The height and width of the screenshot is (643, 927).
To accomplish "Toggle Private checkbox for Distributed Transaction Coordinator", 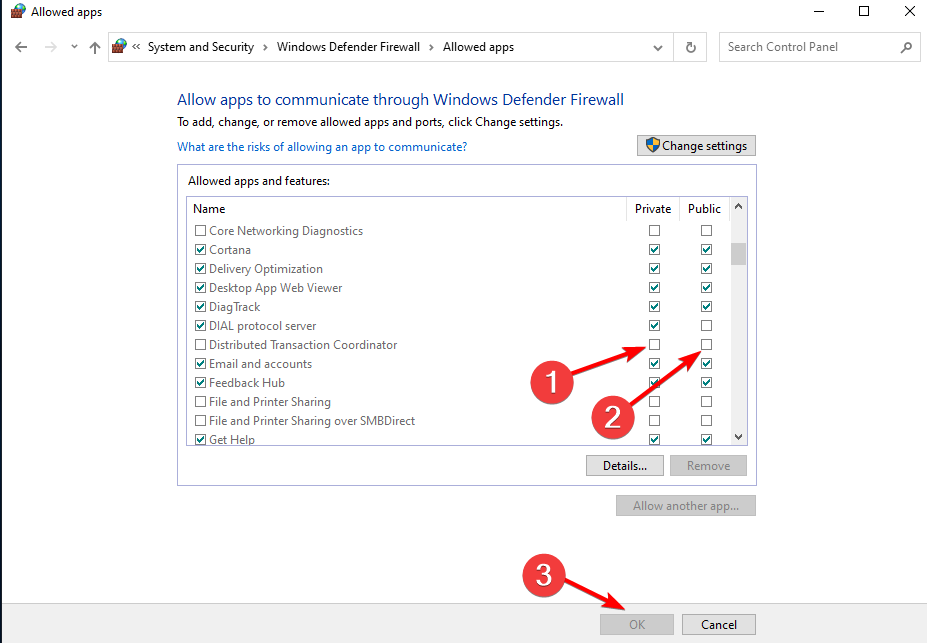I will coord(654,344).
